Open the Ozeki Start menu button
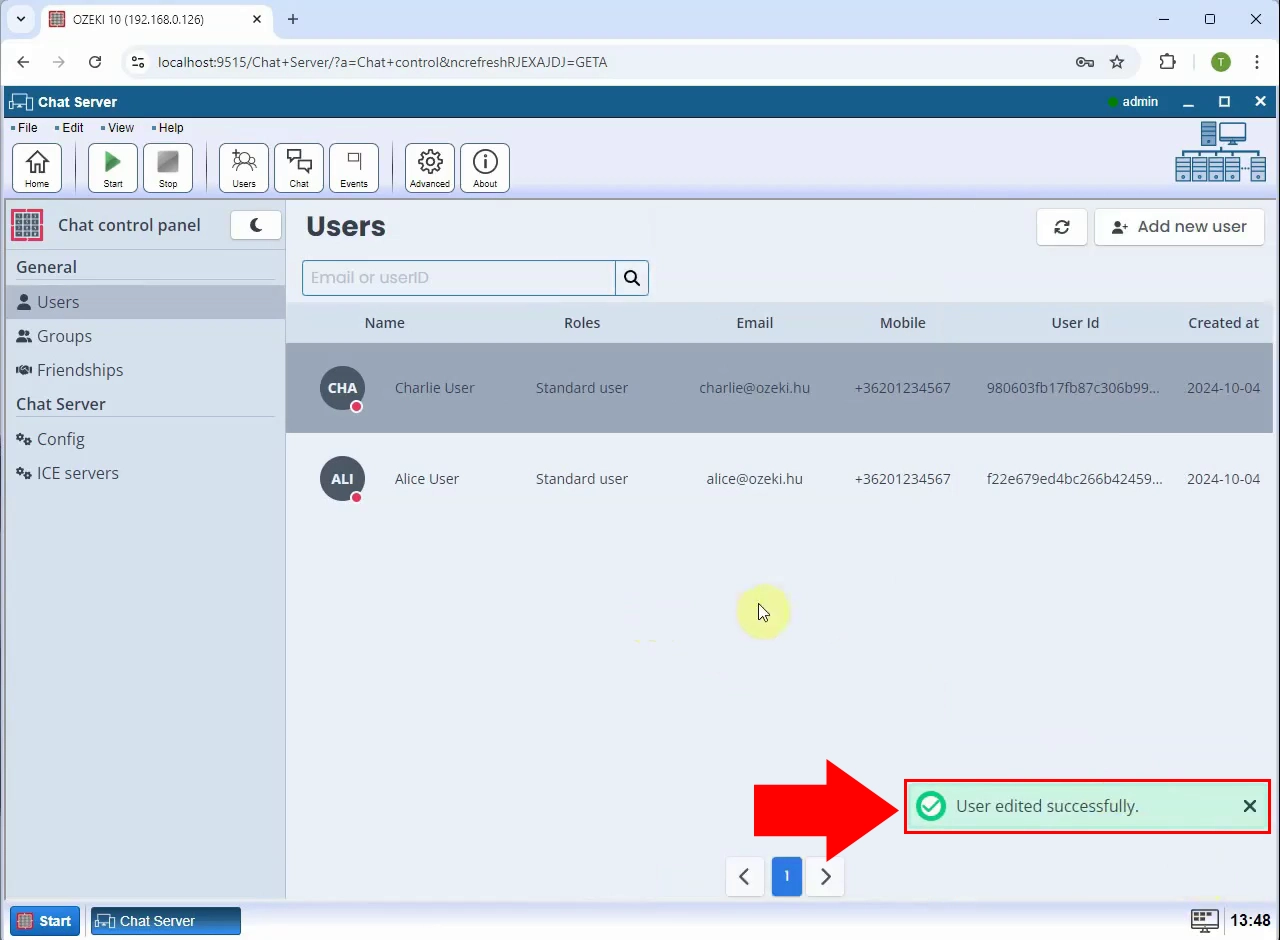This screenshot has width=1280, height=940. coord(45,921)
